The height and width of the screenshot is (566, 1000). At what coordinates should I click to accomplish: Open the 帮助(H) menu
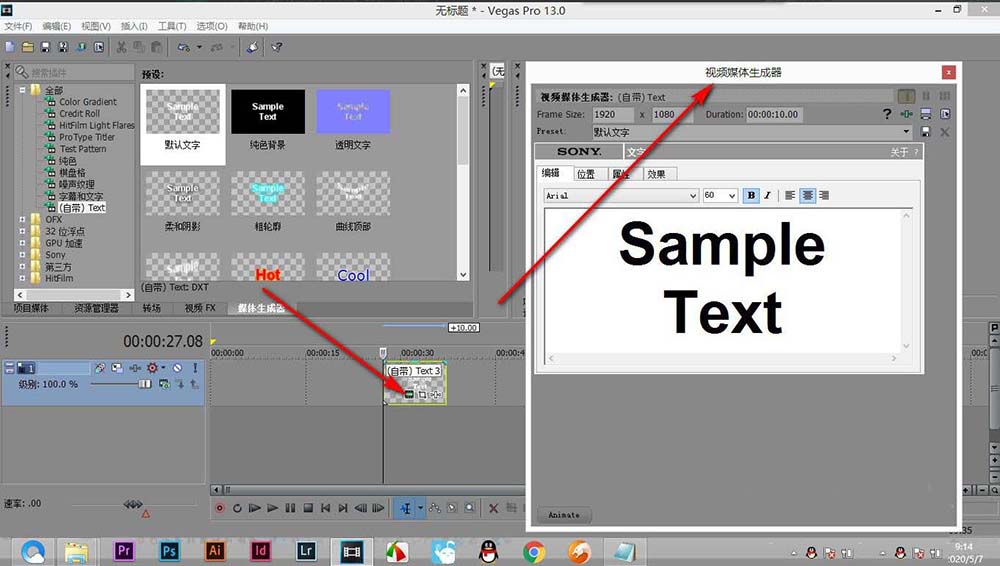253,26
